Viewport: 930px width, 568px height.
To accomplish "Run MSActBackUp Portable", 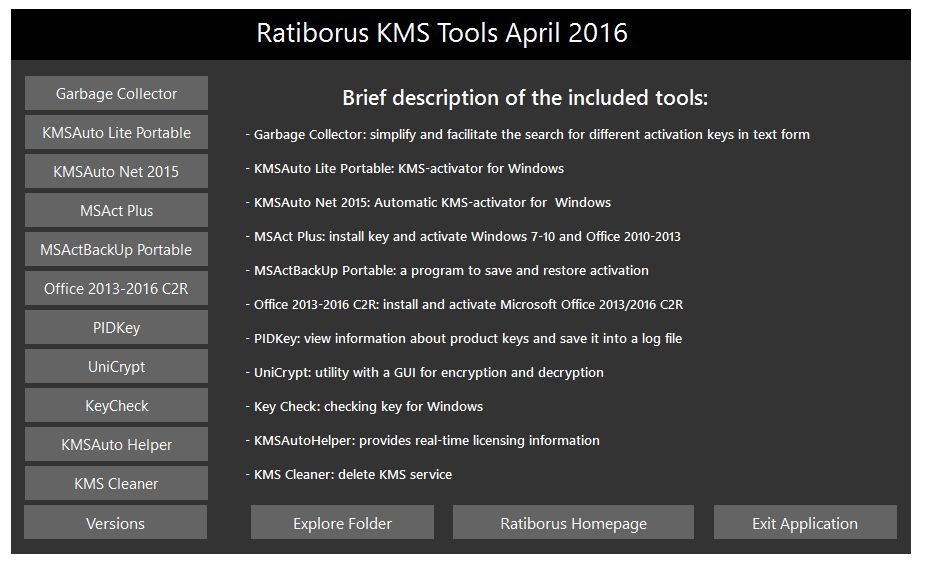I will (116, 250).
